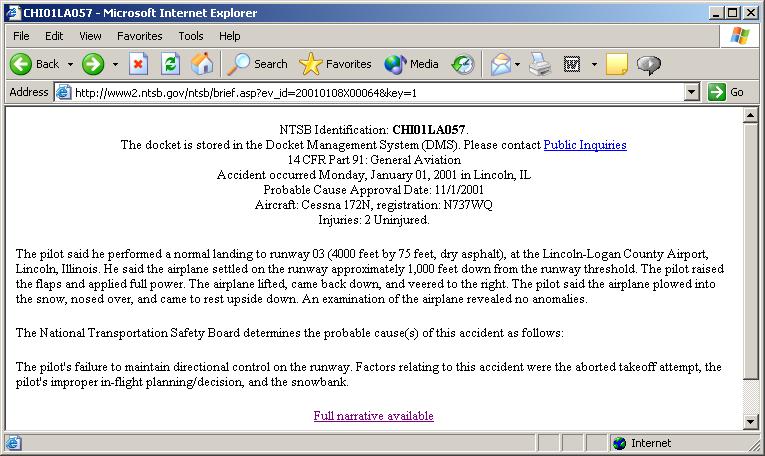Viewport: 765px width, 456px height.
Task: Click the text '14 CFR Part 91: General Aviation'
Action: pos(374,160)
